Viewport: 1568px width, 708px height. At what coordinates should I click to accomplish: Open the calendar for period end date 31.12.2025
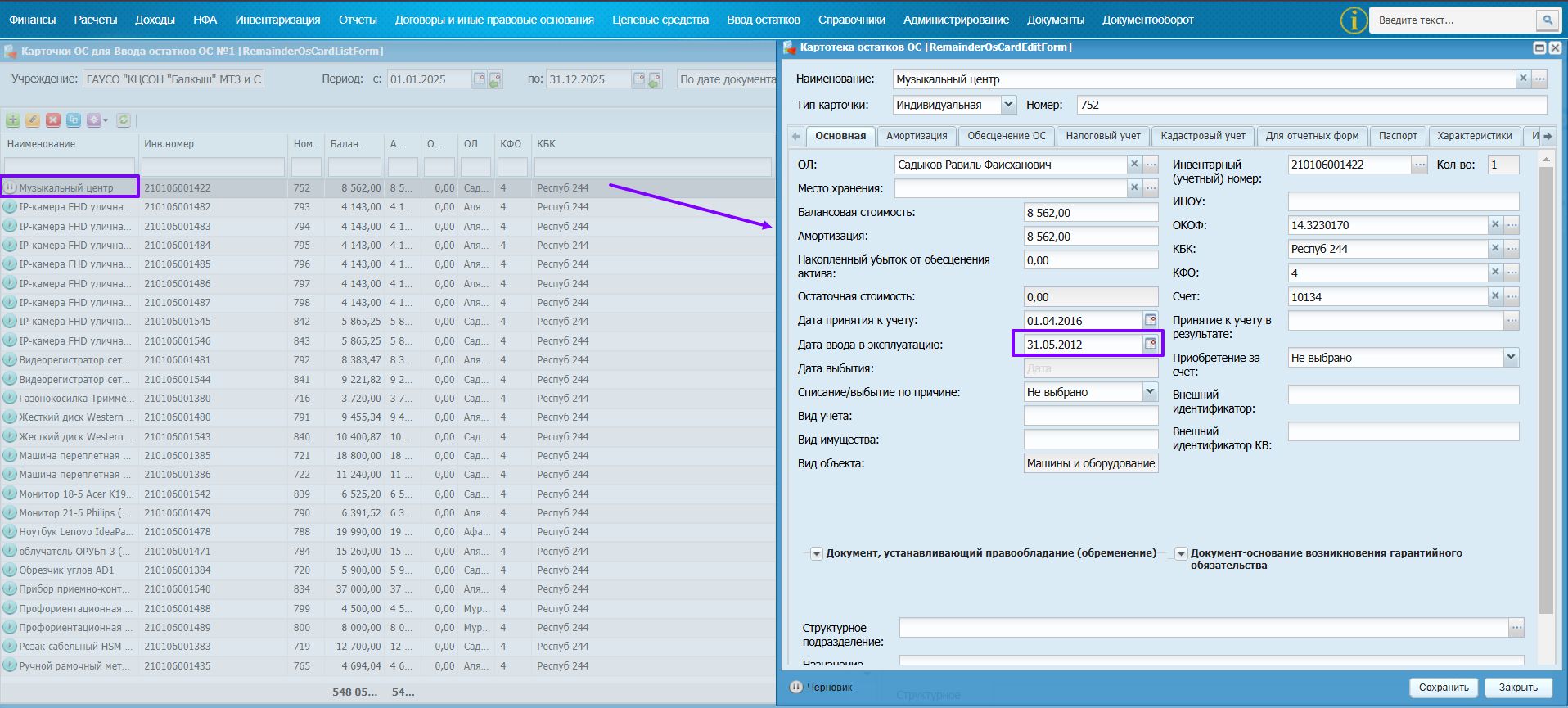(x=639, y=79)
